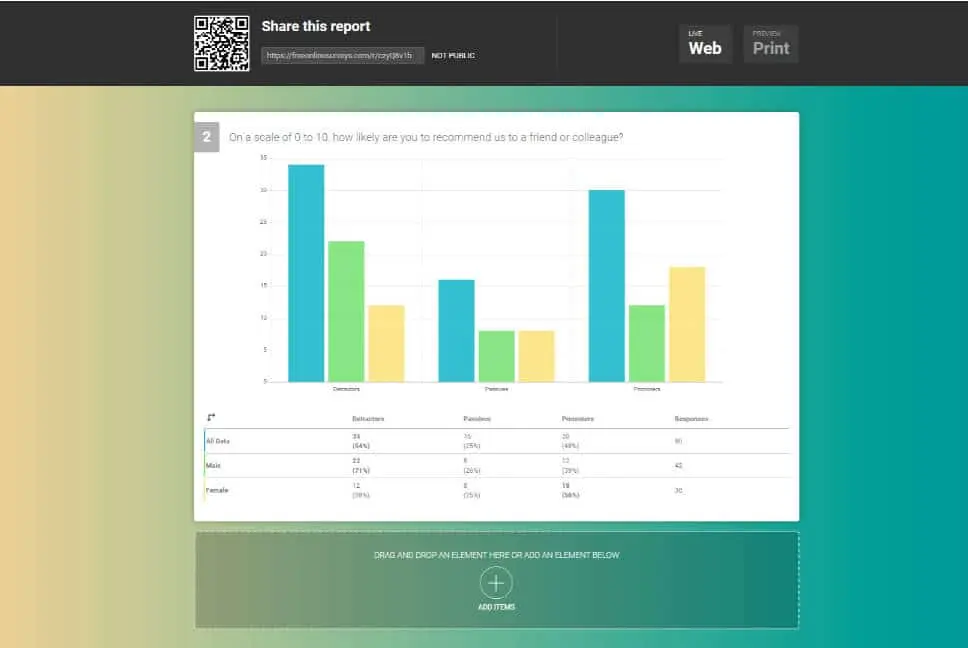The width and height of the screenshot is (968, 648).
Task: Click the yellow Promoters bar
Action: (687, 324)
